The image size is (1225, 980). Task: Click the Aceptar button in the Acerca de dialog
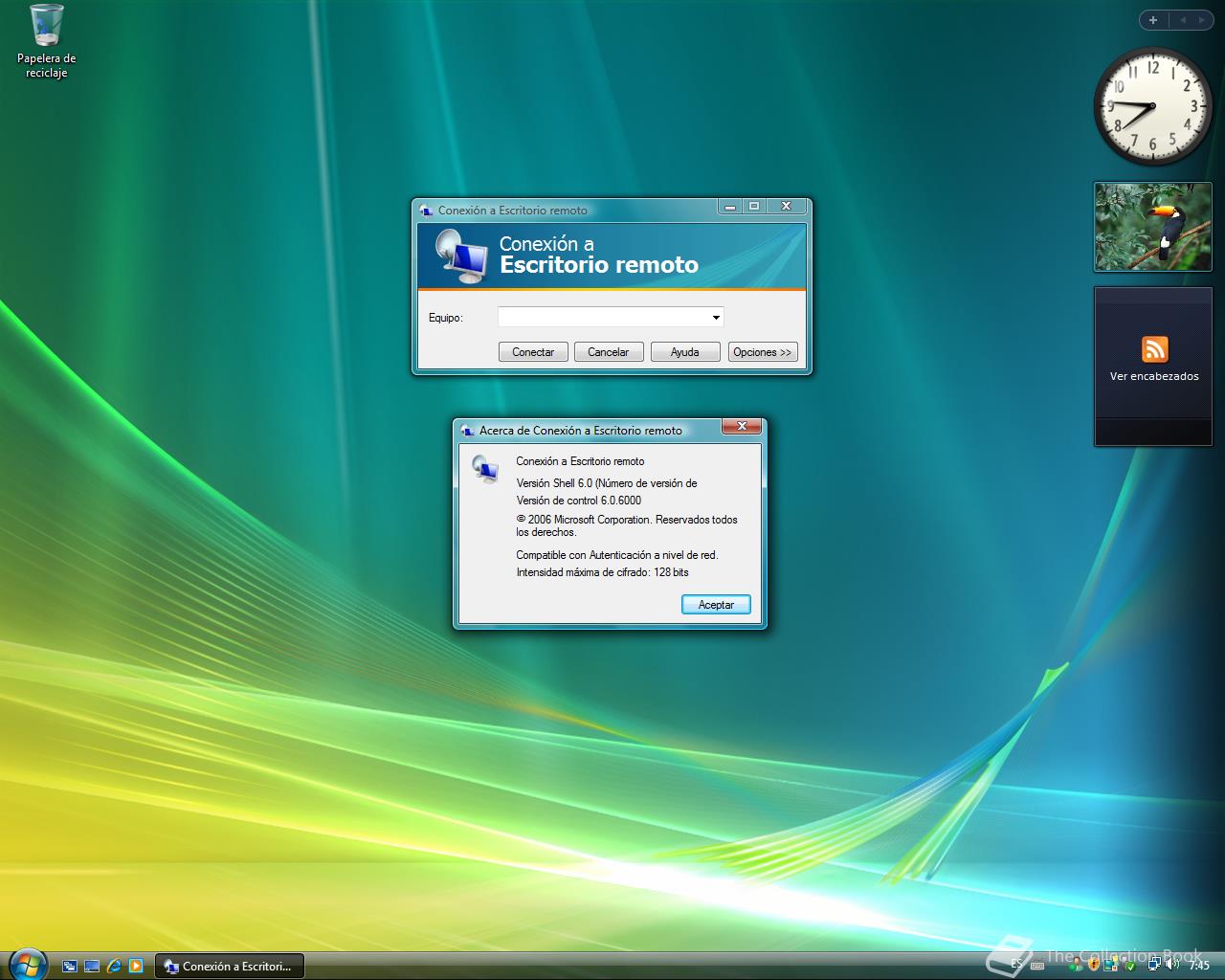point(716,605)
